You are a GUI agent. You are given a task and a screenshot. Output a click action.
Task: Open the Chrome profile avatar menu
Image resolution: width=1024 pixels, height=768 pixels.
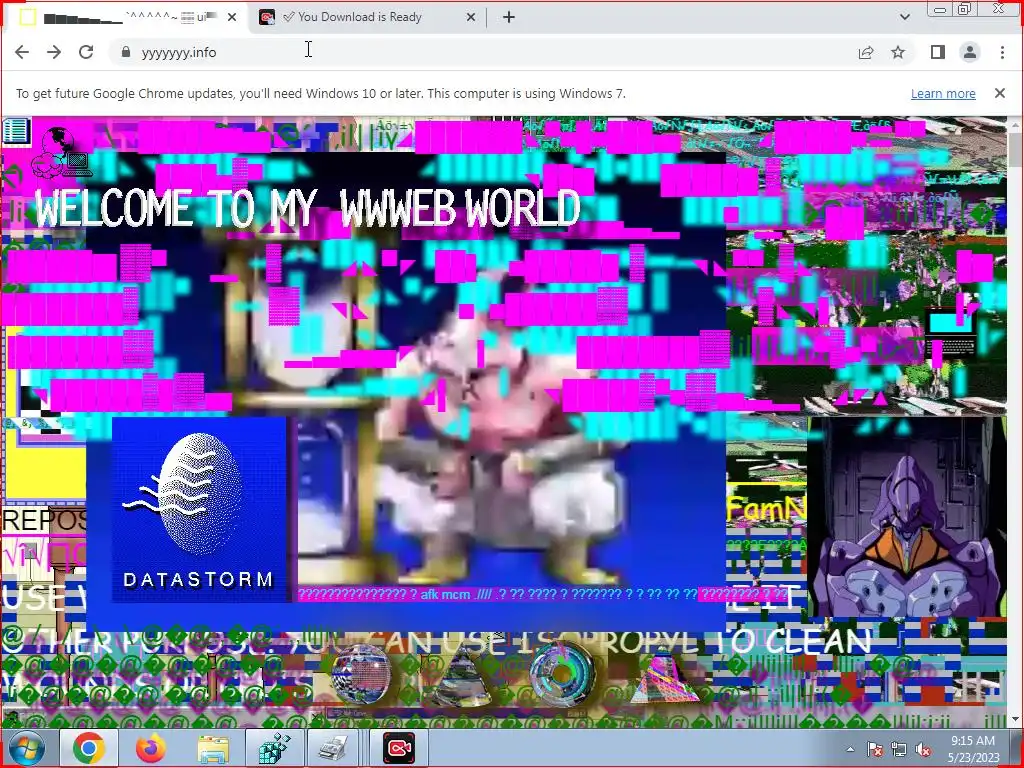[970, 52]
